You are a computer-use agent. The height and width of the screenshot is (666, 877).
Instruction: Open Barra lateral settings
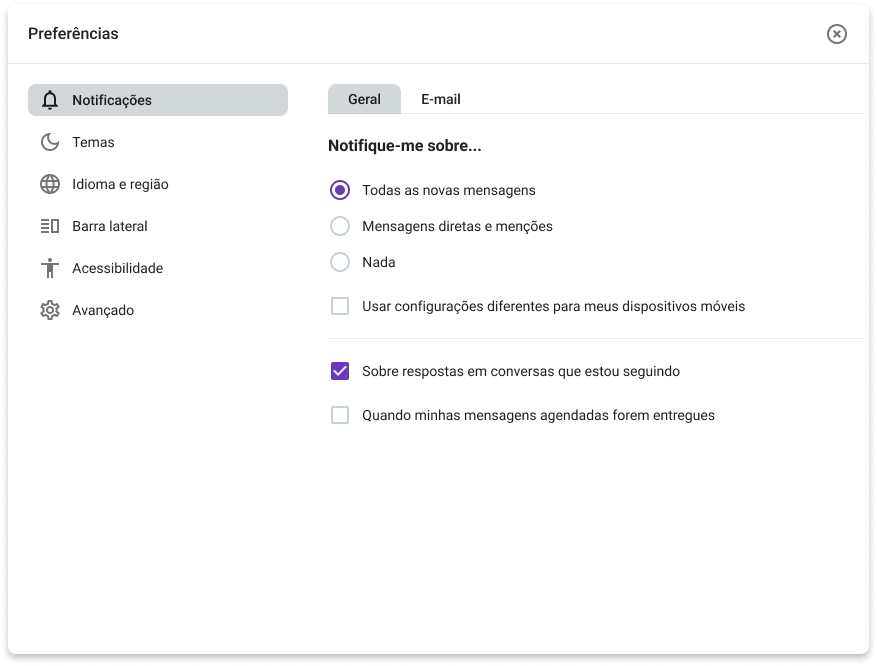coord(158,226)
